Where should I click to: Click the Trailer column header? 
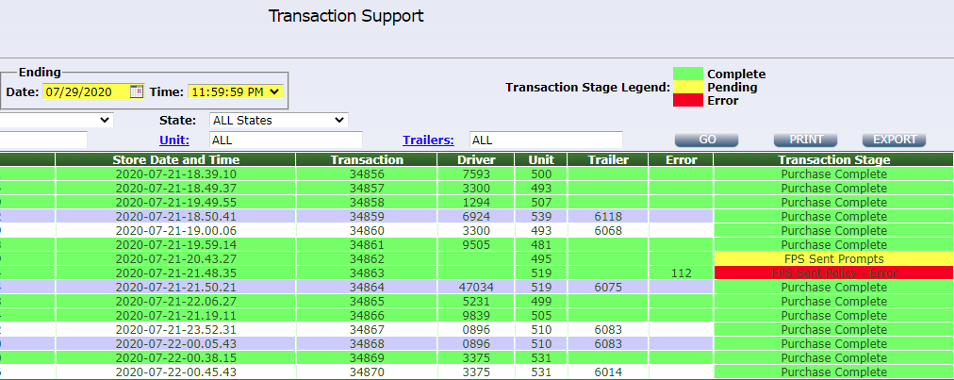click(608, 160)
